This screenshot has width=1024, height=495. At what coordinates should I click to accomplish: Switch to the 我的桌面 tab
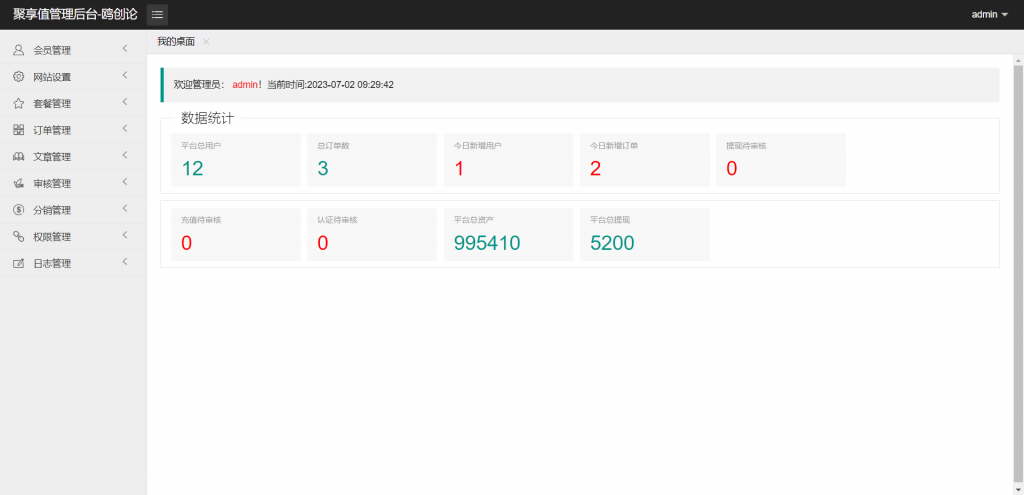tap(176, 42)
